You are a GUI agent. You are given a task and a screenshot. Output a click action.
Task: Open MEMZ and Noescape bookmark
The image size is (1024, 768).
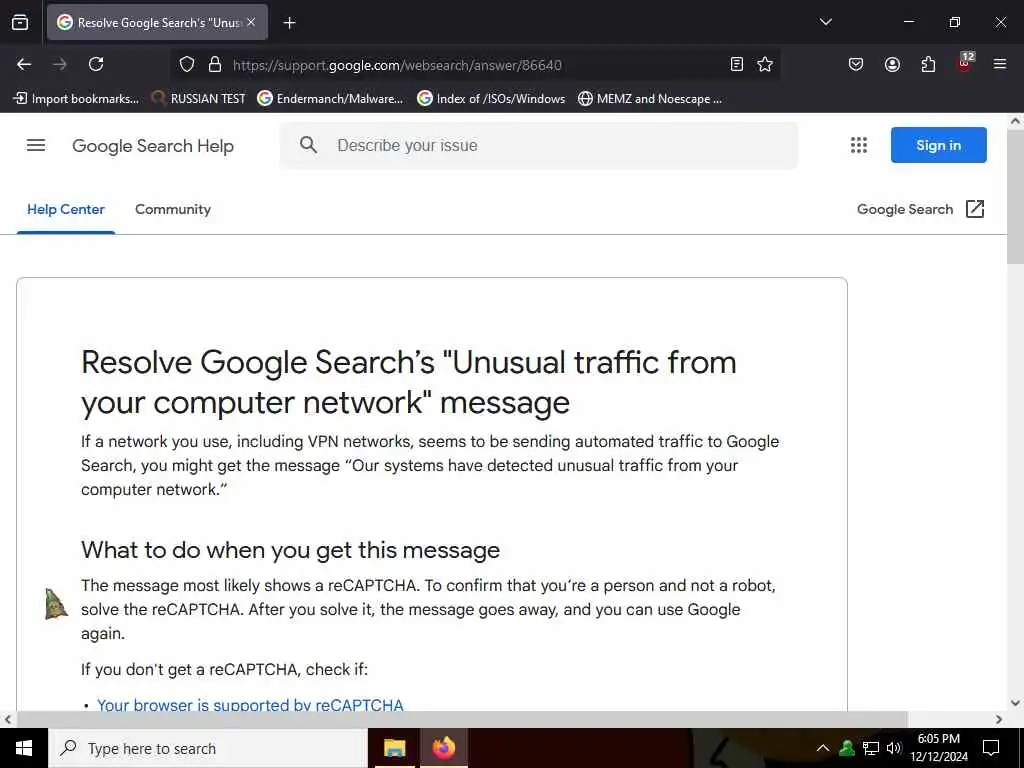tap(650, 99)
